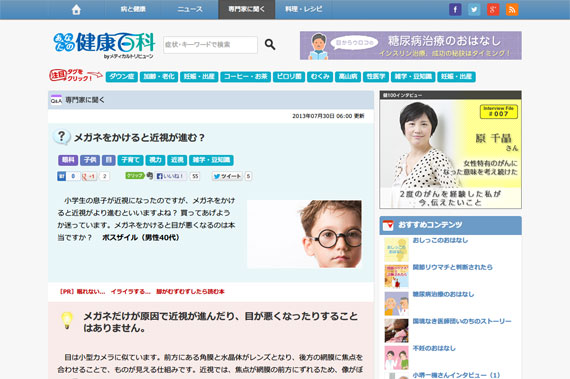The height and width of the screenshot is (379, 570).
Task: Select the 加齢・老化 tag
Action: click(x=159, y=77)
